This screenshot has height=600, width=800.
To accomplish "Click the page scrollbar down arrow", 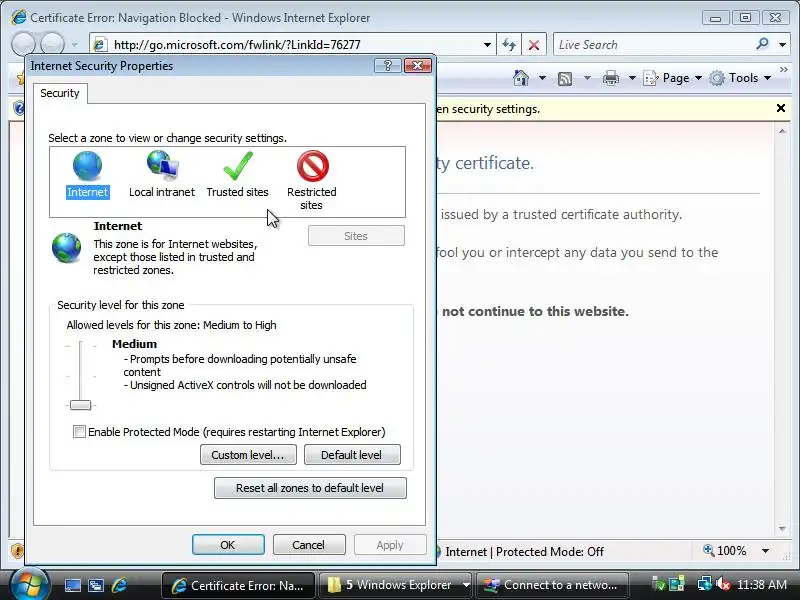I will tap(782, 529).
